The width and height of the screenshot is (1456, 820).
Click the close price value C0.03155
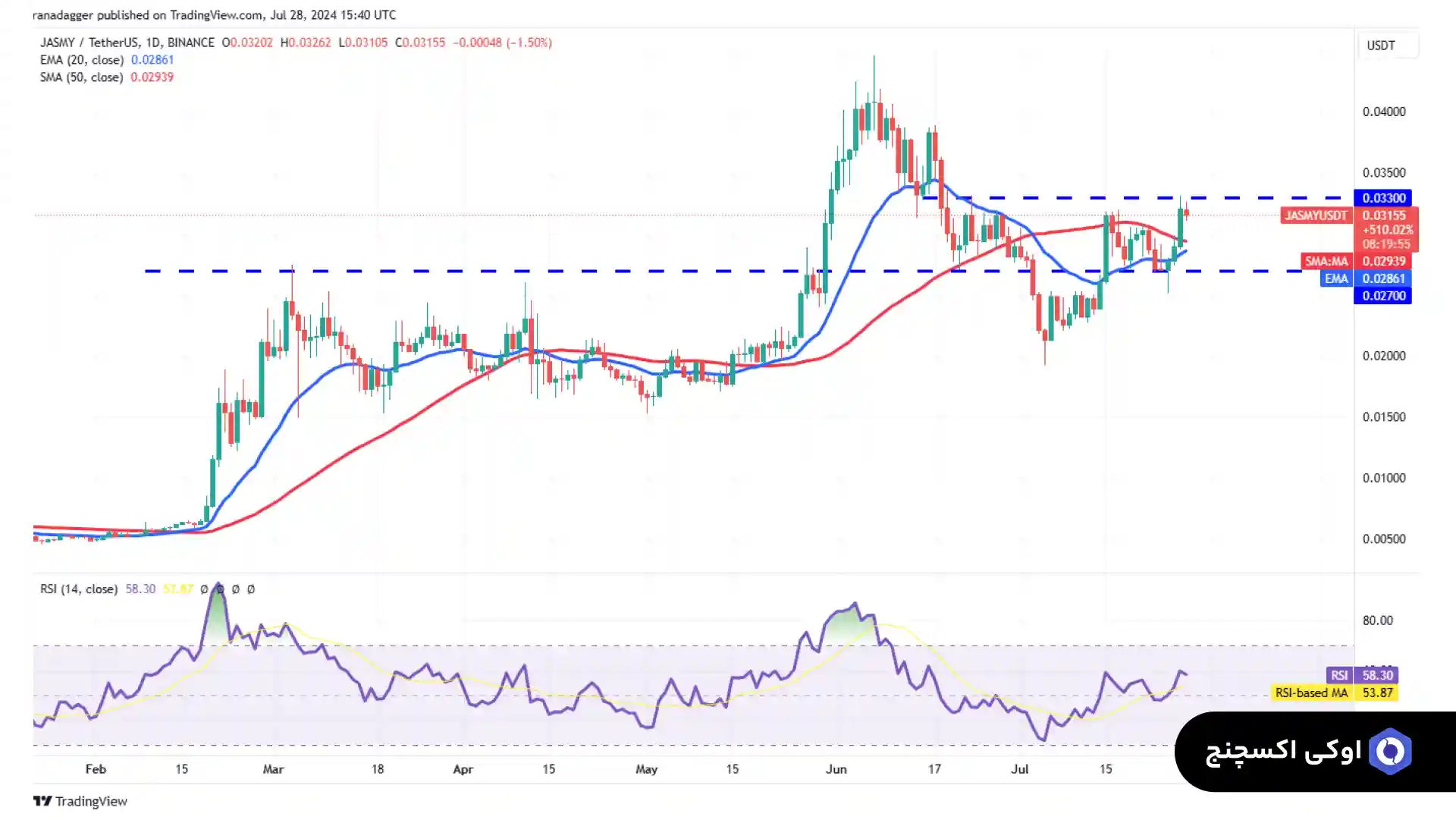click(420, 42)
